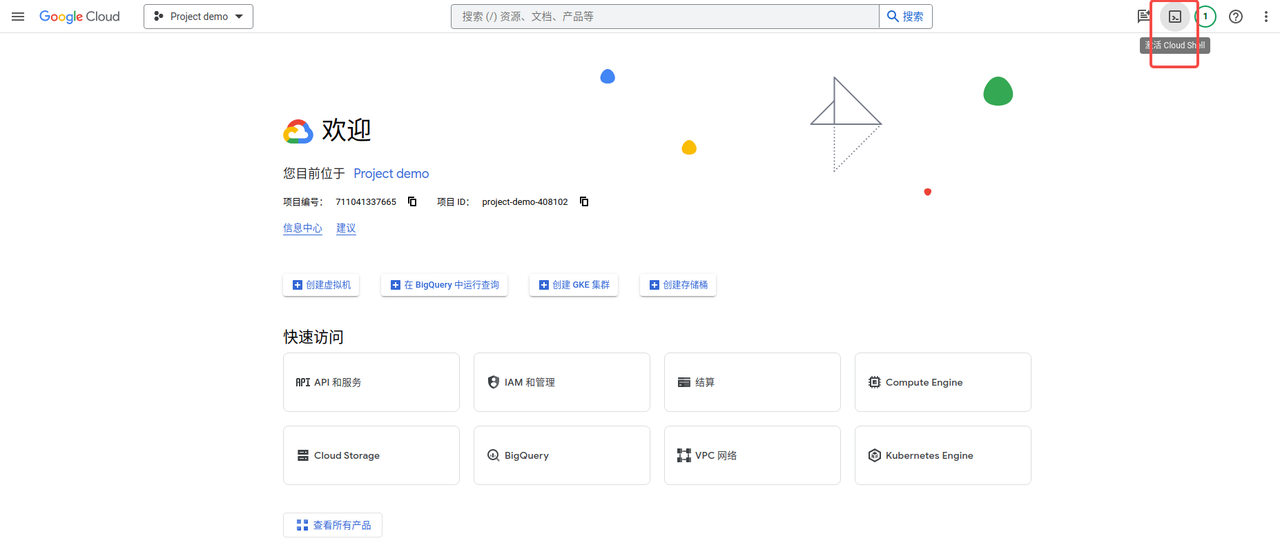Click the project ID text project-demo-408102
This screenshot has width=1280, height=554.
[x=525, y=202]
